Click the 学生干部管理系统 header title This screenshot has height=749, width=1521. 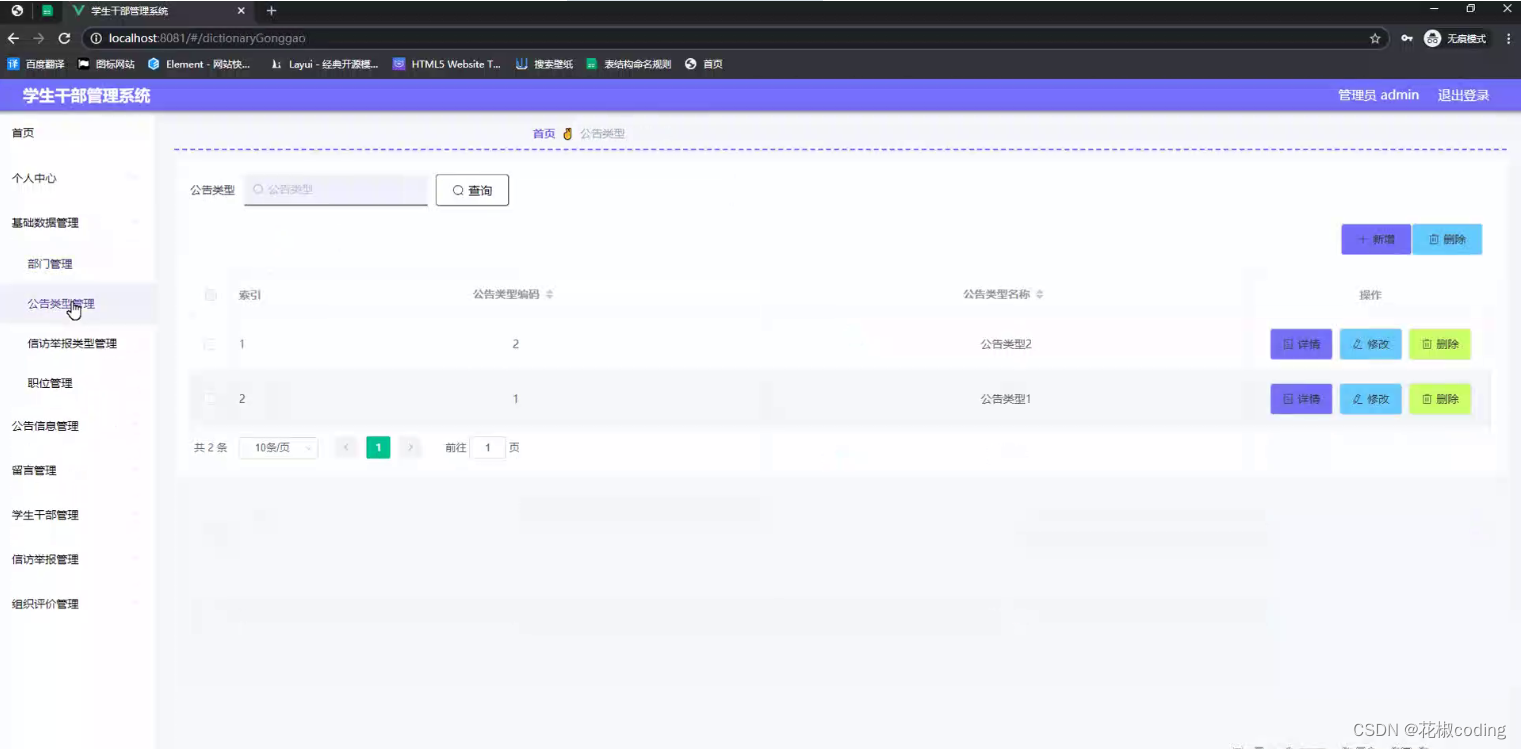point(87,96)
